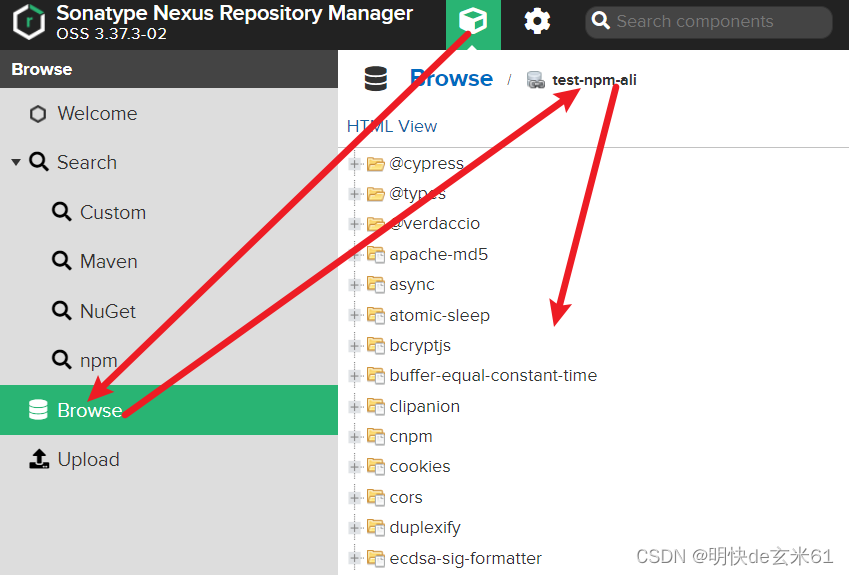The height and width of the screenshot is (575, 849).
Task: Open the npm search entry
Action: click(x=99, y=361)
